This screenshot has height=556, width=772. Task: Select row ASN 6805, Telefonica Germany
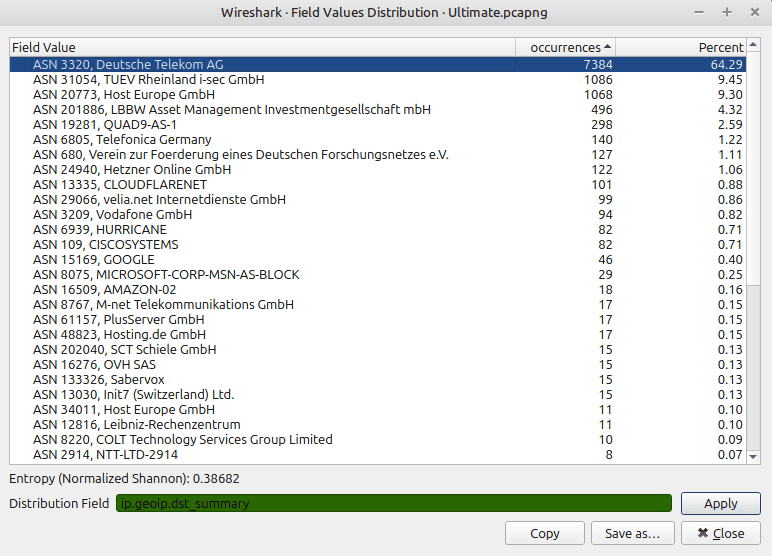[x=378, y=139]
